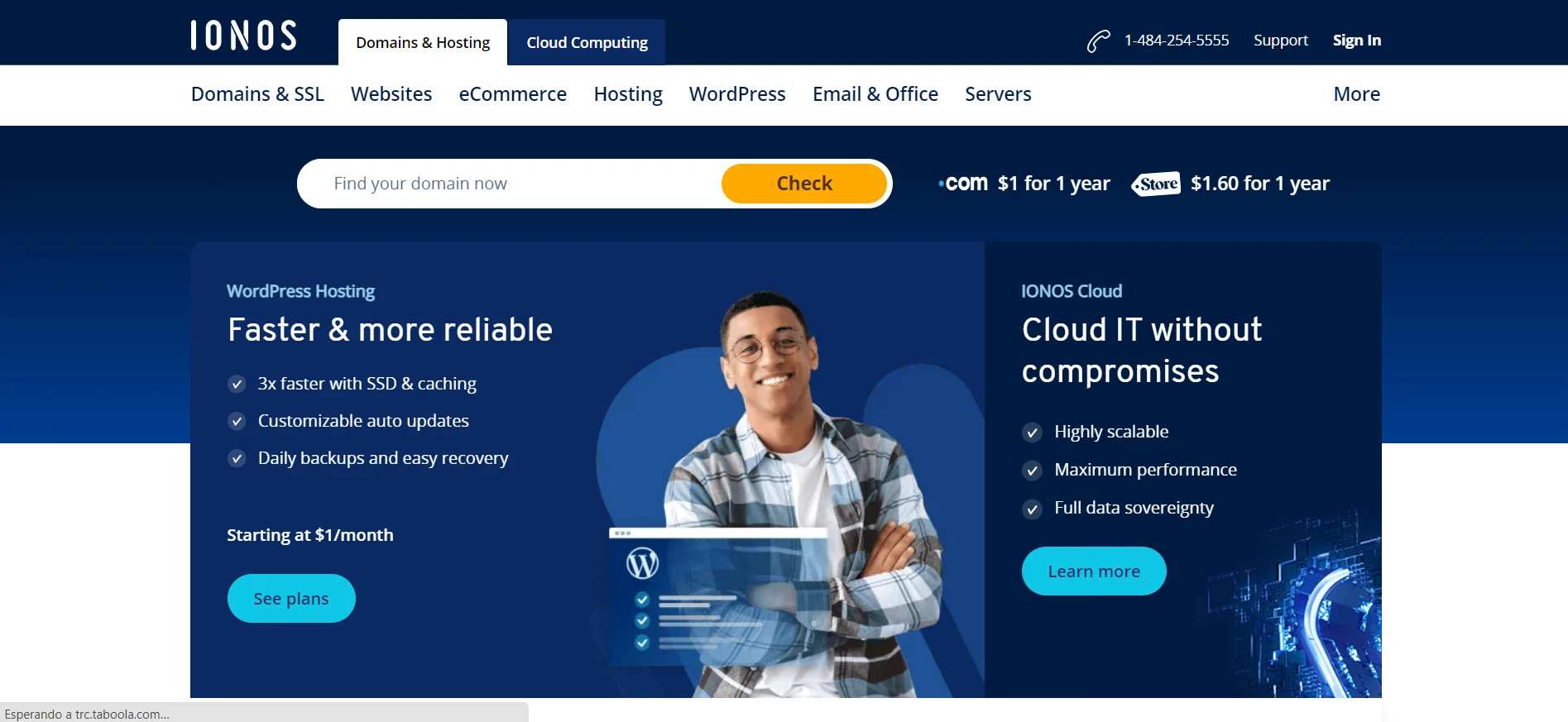Image resolution: width=1568 pixels, height=722 pixels.
Task: Open eCommerce menu
Action: tap(513, 94)
